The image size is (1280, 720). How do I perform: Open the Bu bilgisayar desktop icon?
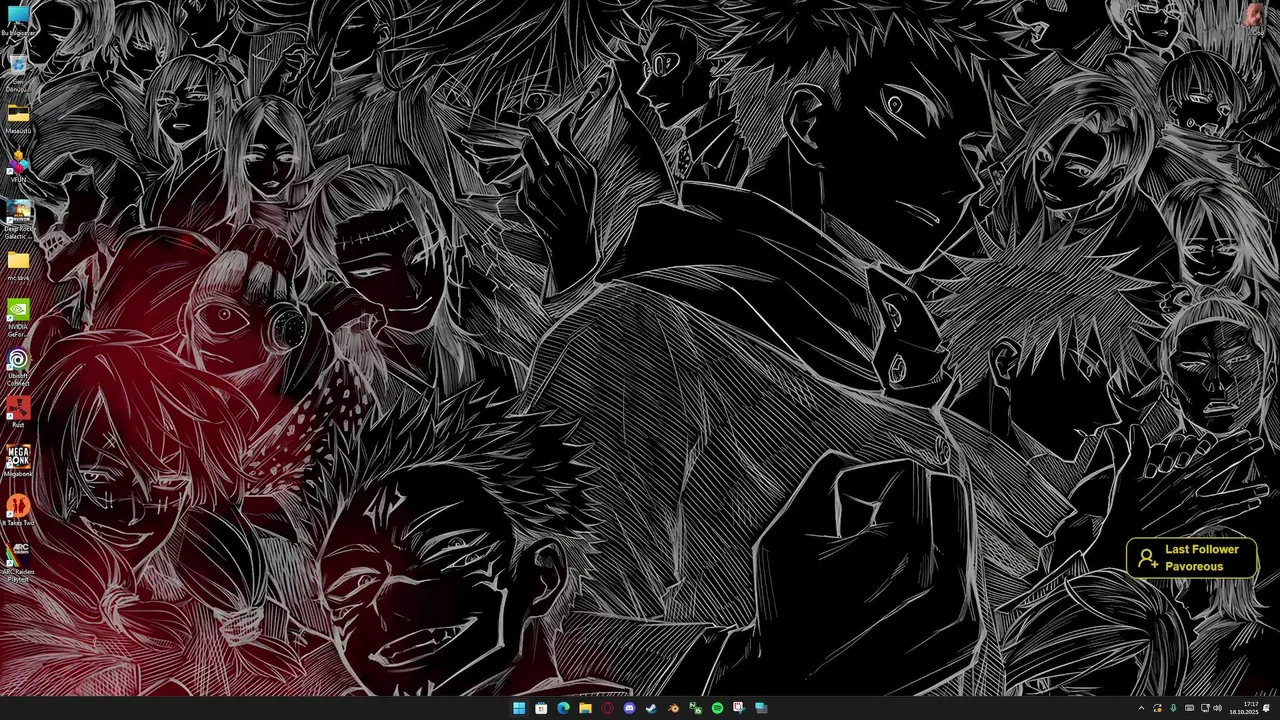18,19
